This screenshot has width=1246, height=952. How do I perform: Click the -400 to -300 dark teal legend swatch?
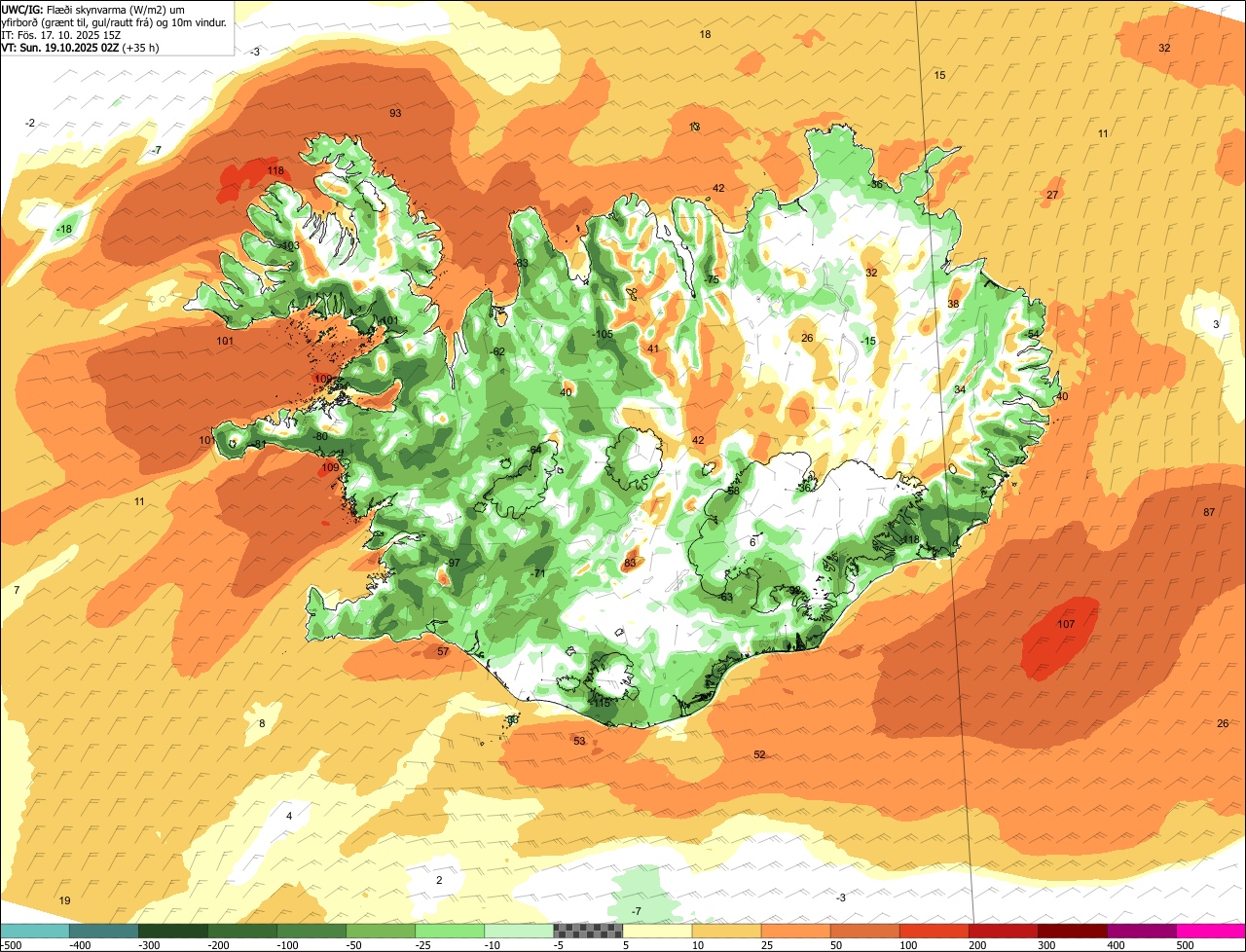click(103, 931)
